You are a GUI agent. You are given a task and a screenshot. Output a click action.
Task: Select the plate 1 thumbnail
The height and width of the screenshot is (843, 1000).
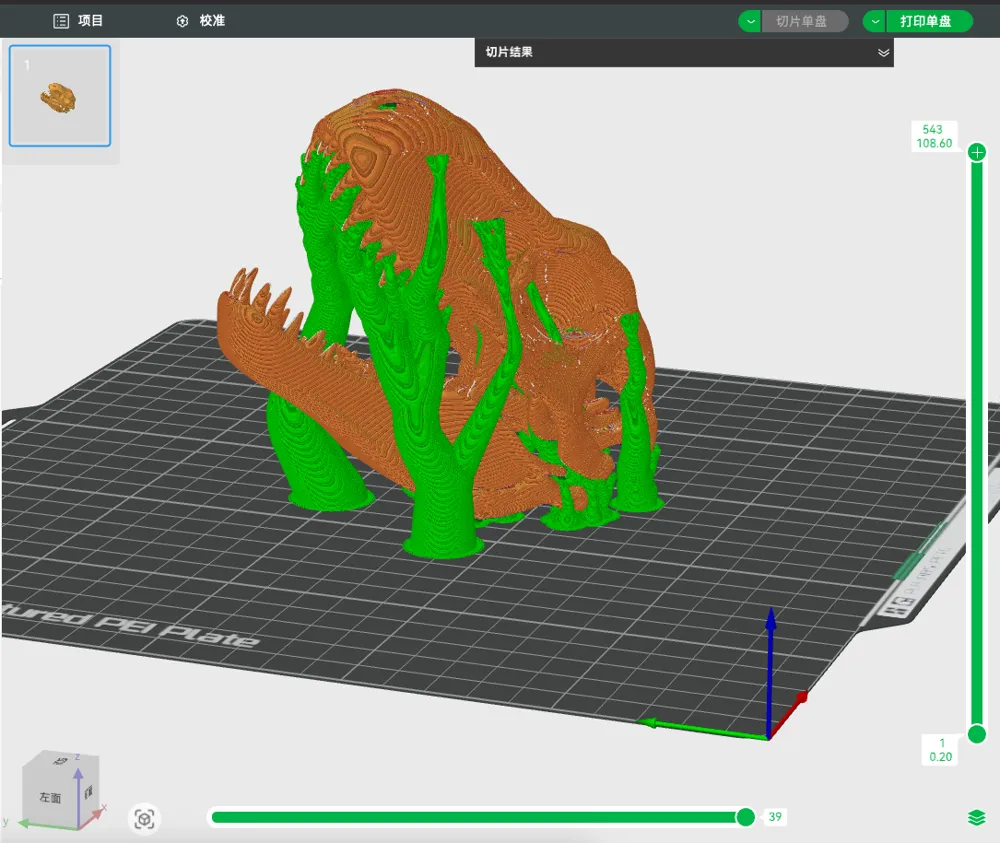click(60, 96)
